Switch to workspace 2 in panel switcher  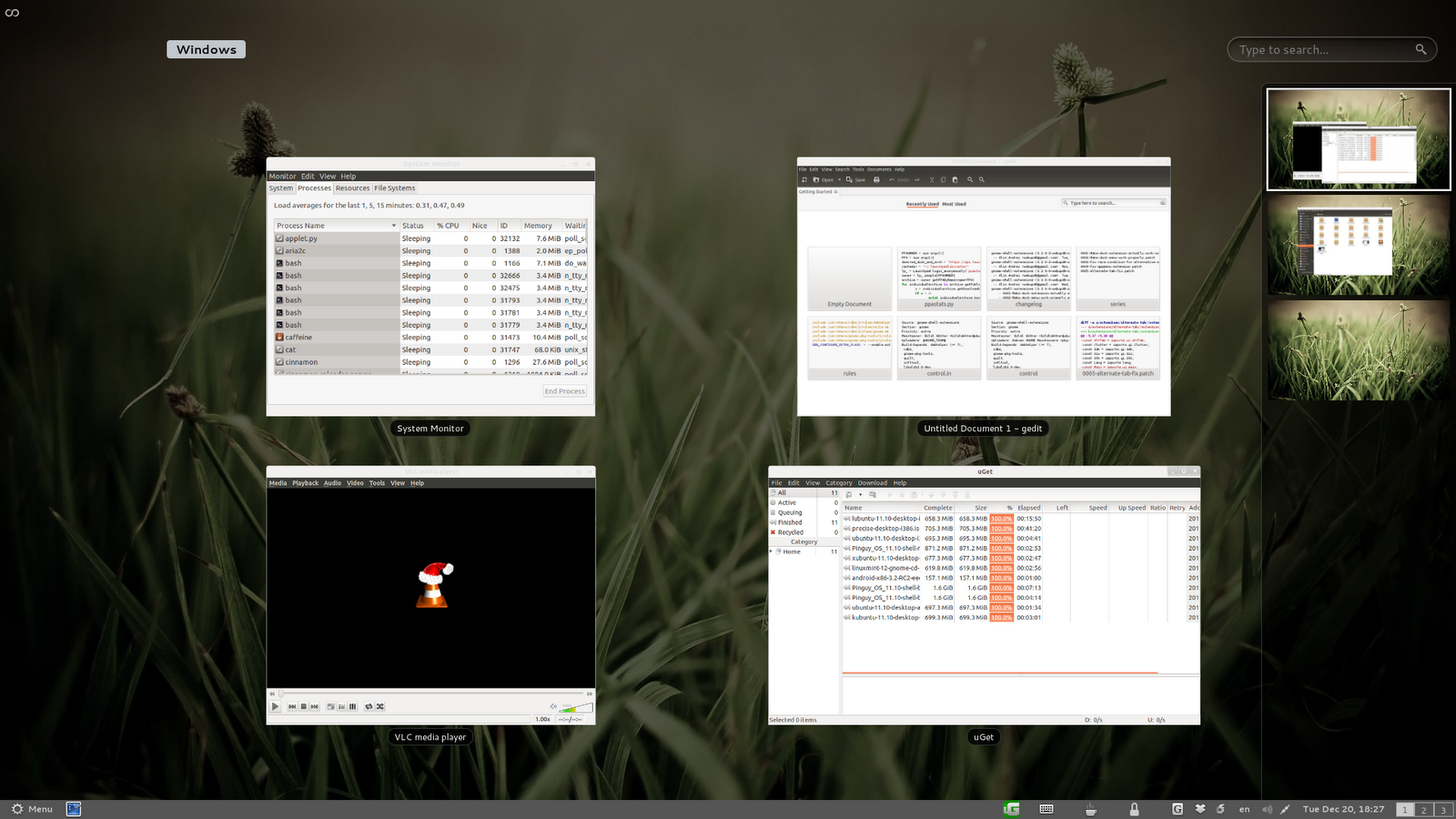click(1423, 810)
